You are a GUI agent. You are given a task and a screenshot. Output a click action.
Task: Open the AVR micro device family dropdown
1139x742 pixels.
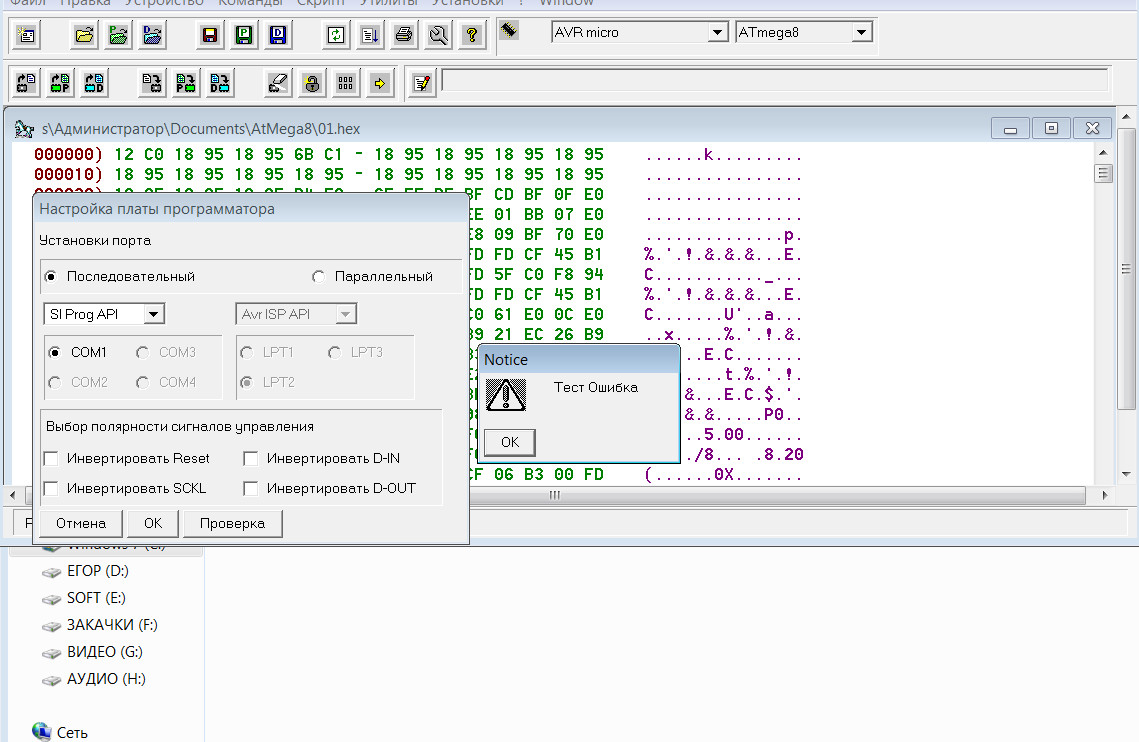(x=716, y=33)
